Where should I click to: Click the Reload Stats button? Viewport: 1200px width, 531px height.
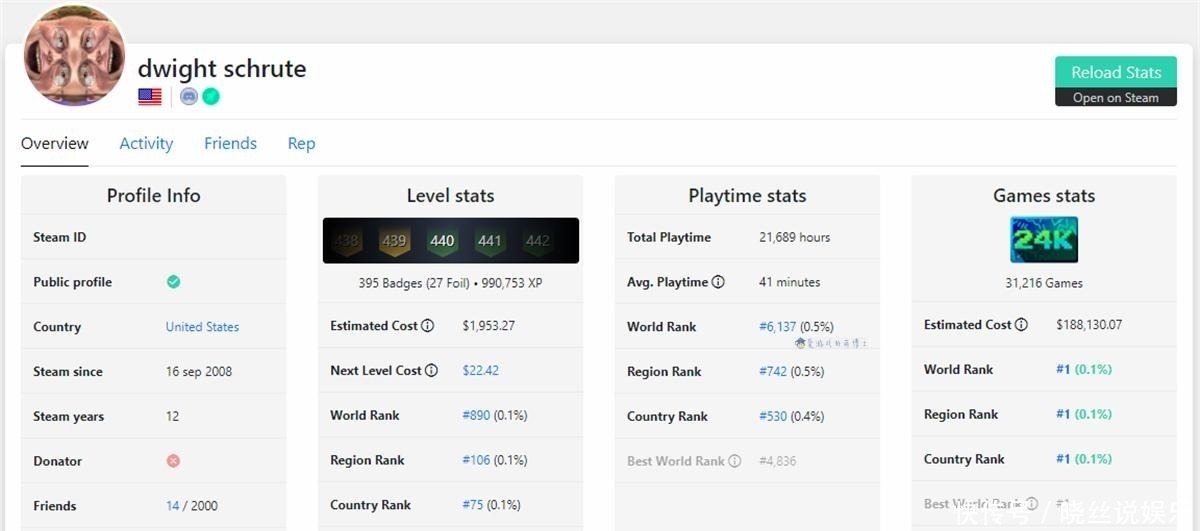point(1116,72)
